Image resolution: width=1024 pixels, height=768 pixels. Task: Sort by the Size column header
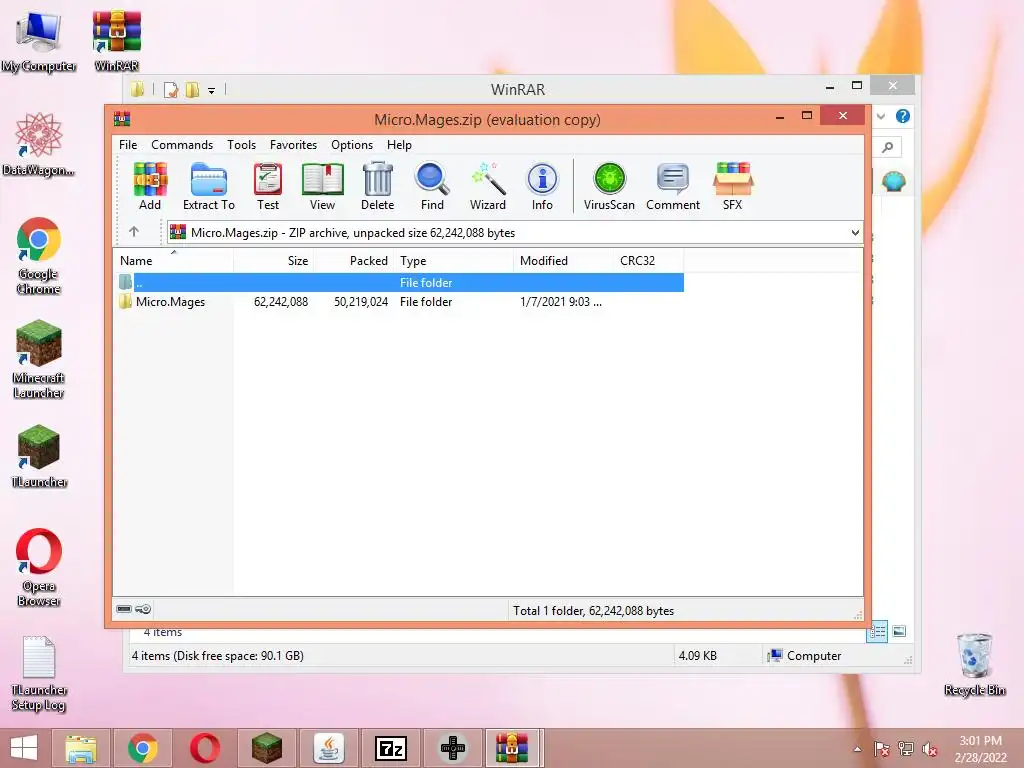274,261
